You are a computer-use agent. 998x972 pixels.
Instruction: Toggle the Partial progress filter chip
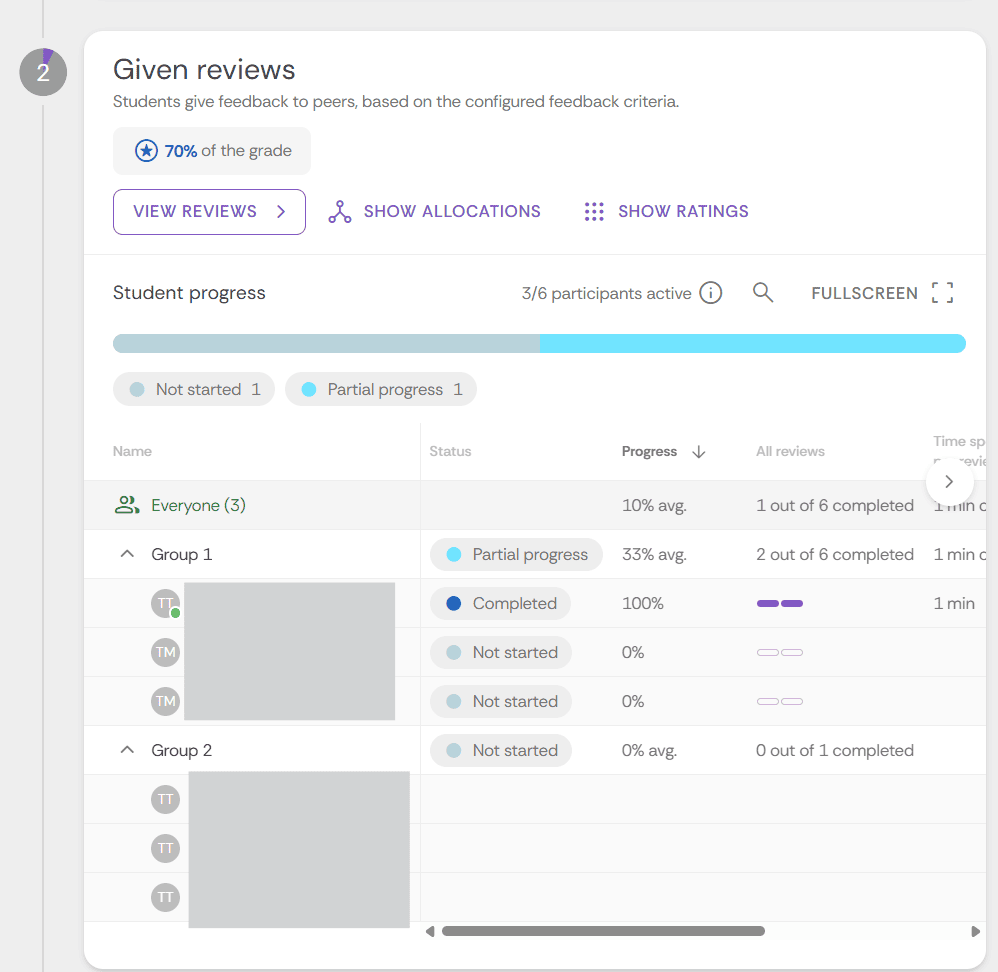381,389
